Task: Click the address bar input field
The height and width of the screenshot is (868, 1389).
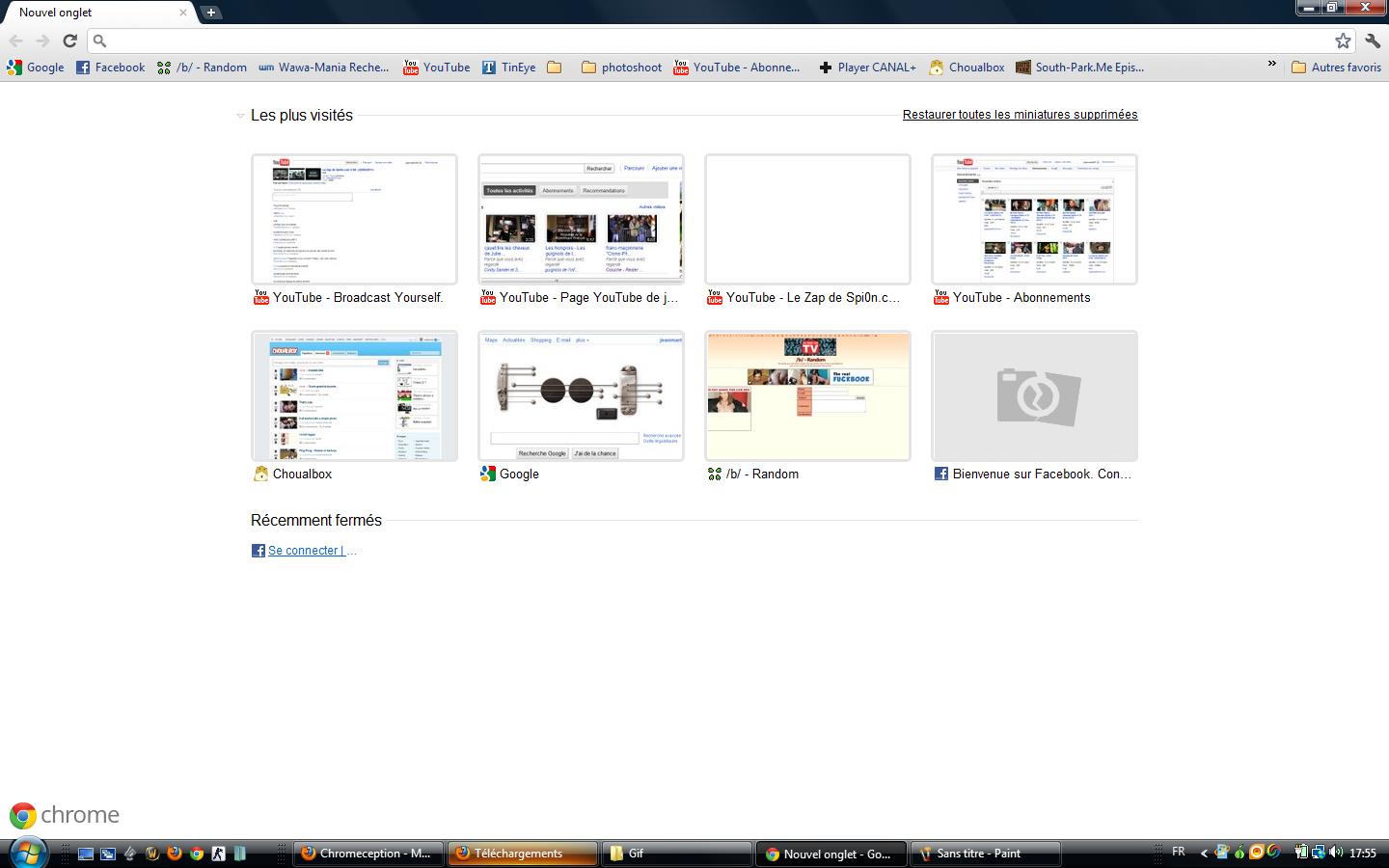Action: (714, 41)
